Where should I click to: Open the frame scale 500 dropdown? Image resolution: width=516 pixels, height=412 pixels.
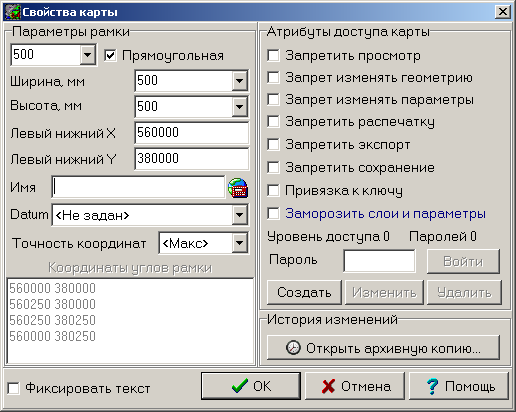pos(87,54)
